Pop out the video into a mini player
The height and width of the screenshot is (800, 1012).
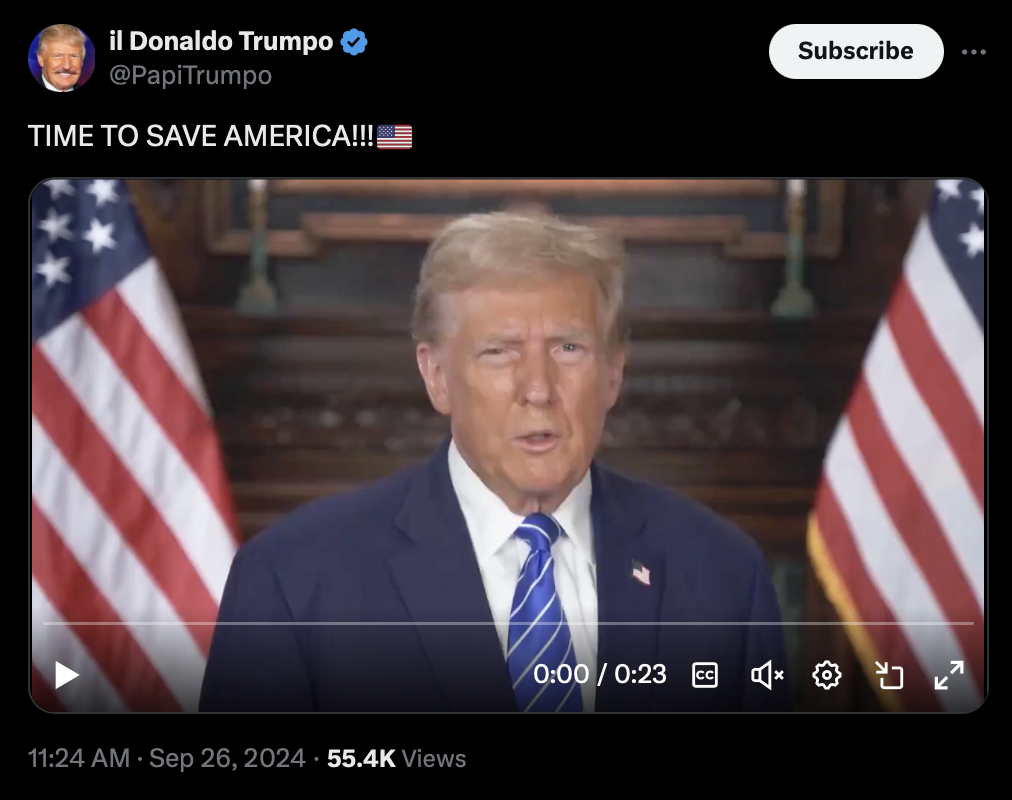889,675
